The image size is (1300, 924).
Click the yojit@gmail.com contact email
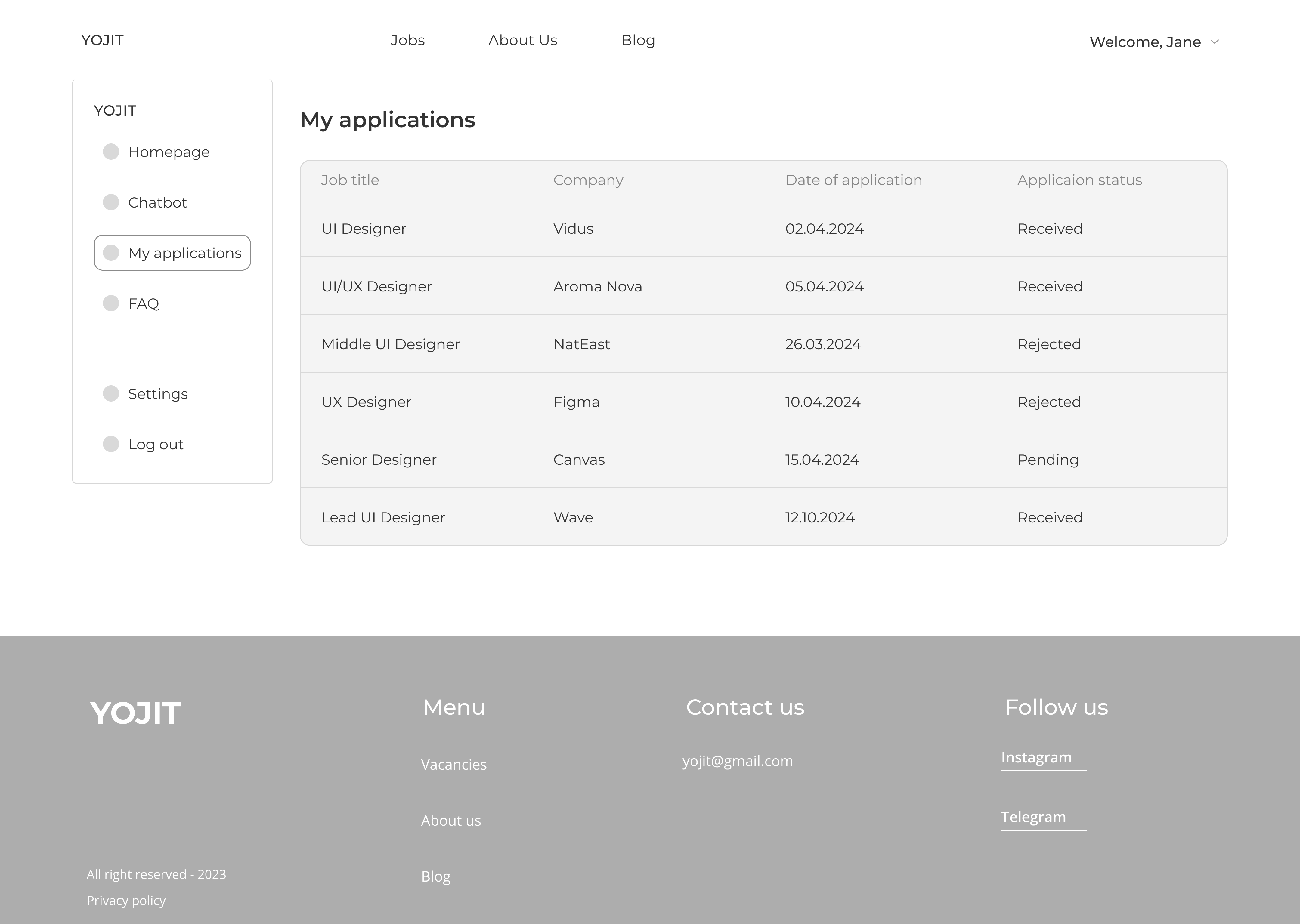coord(737,761)
